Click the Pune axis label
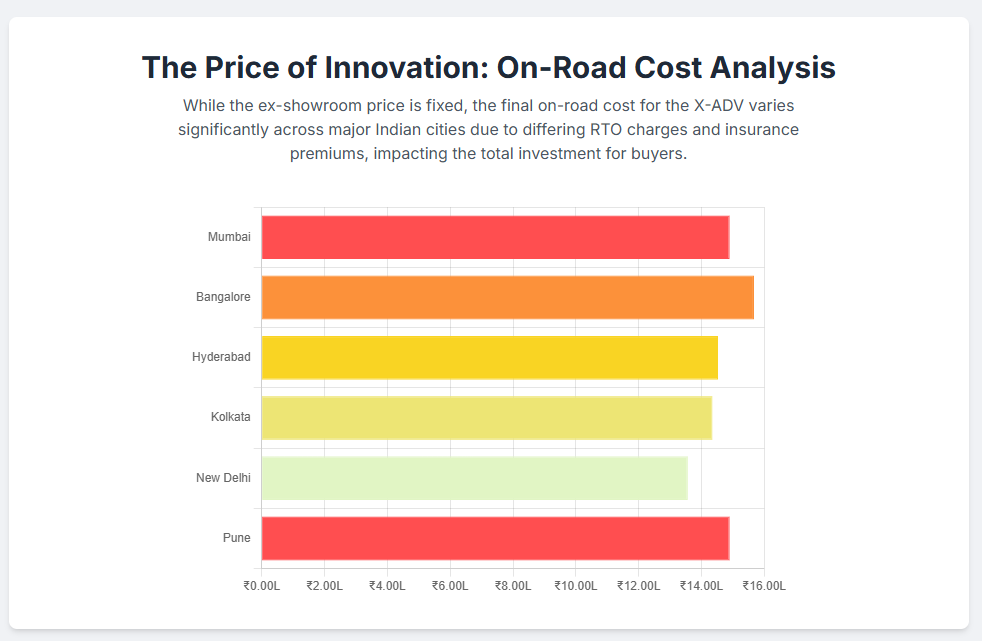Image resolution: width=982 pixels, height=641 pixels. pos(237,538)
